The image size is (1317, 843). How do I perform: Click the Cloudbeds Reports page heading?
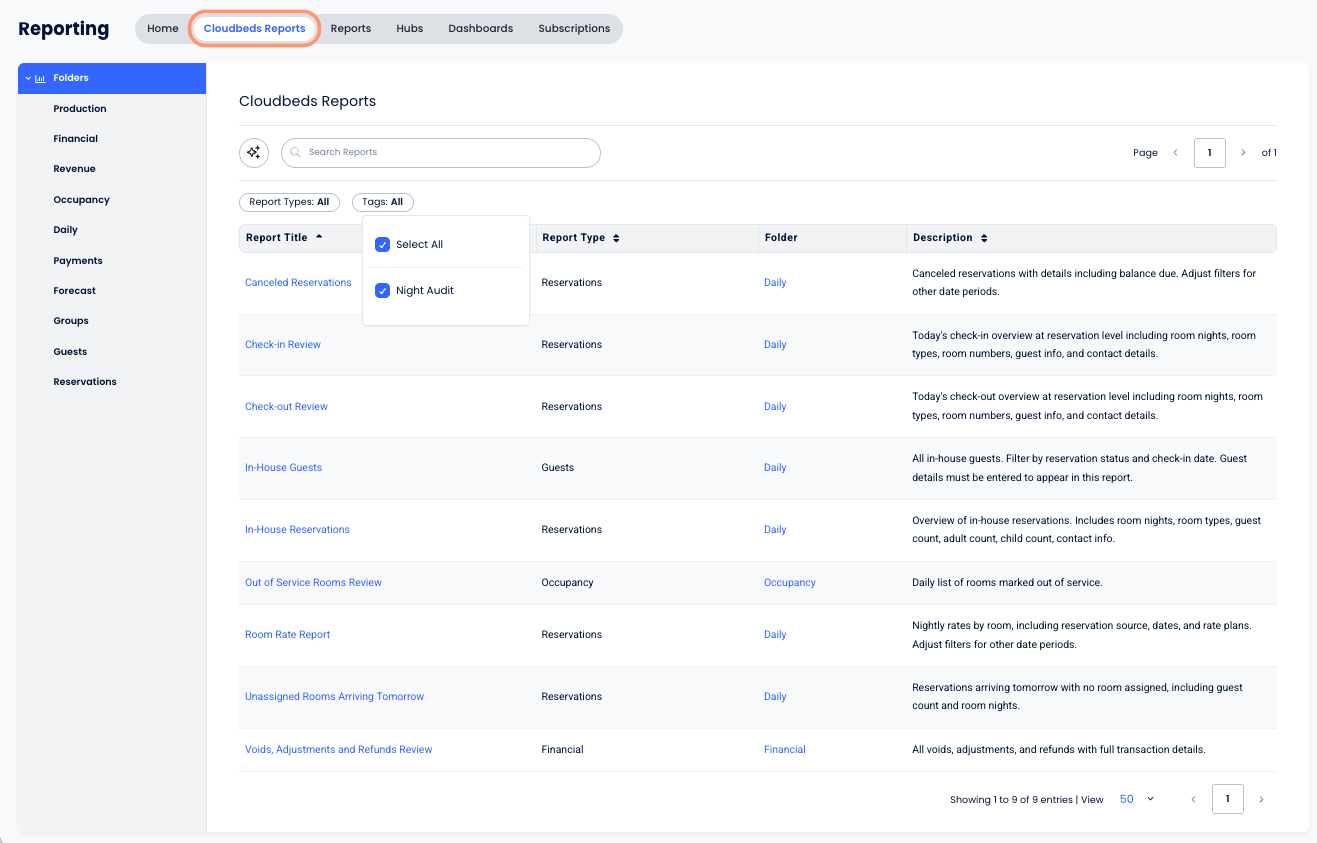(307, 101)
